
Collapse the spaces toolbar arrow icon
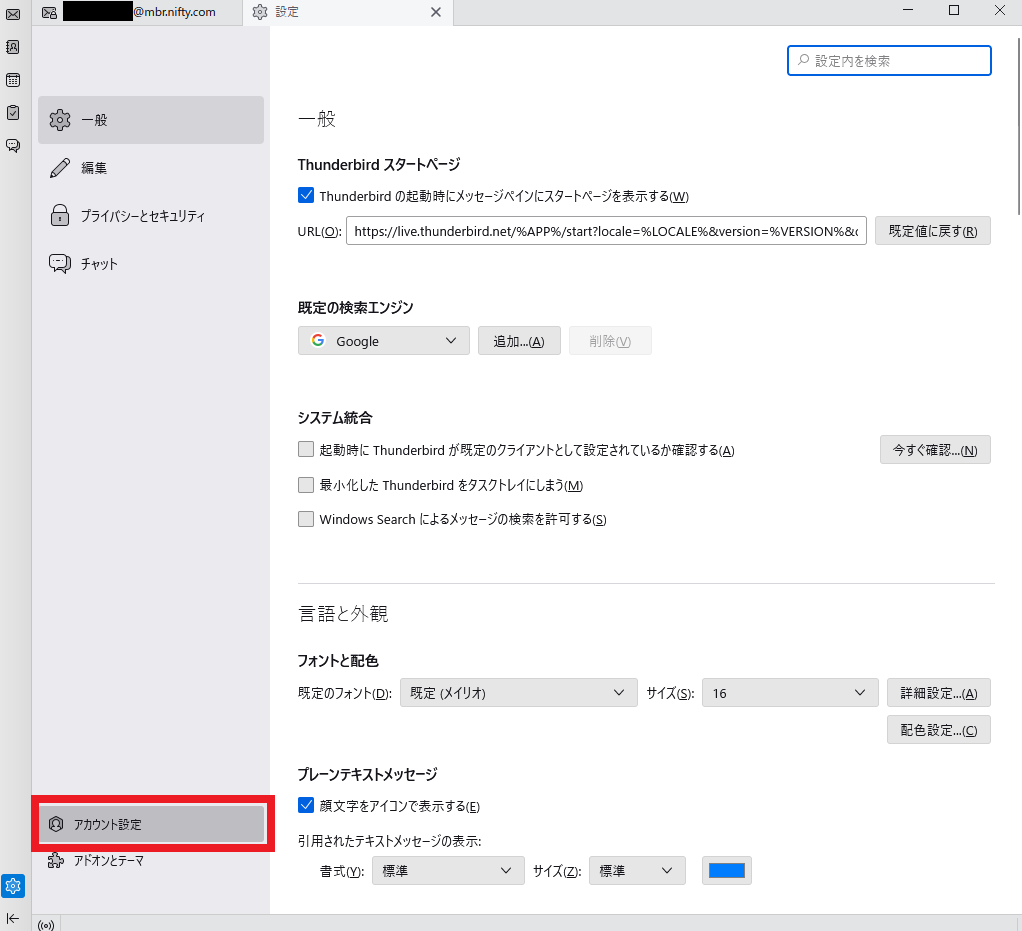[x=13, y=918]
